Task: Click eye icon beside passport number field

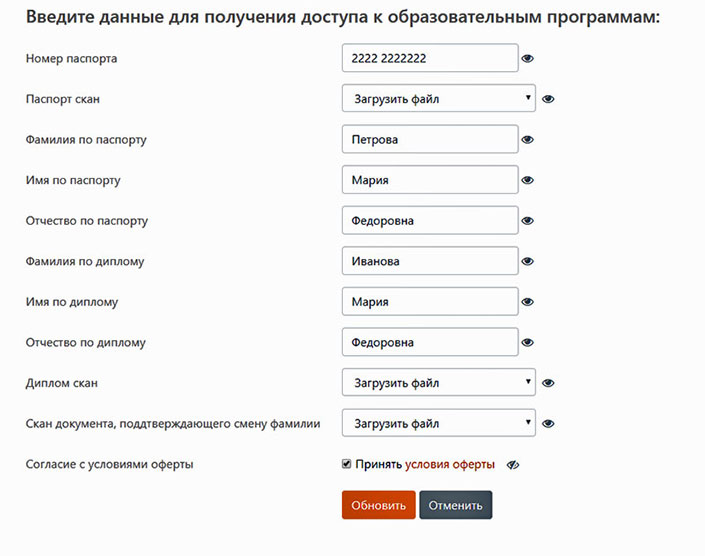Action: (x=527, y=58)
